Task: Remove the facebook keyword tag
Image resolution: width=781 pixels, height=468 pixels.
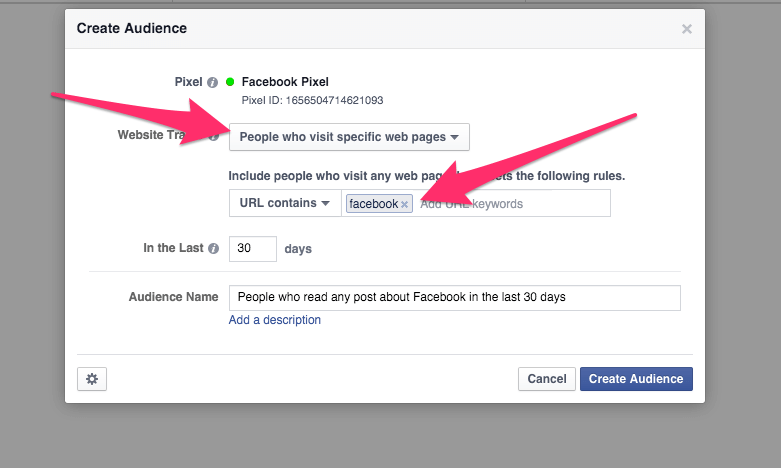Action: point(405,204)
